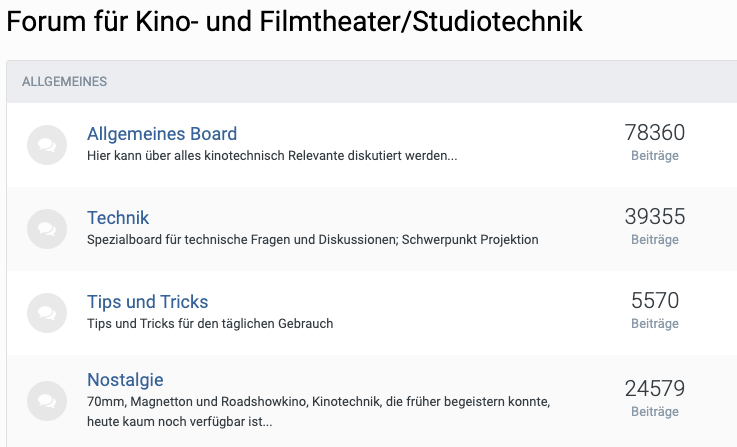Click Beiträge label under 78360
This screenshot has height=447, width=737.
coord(655,156)
